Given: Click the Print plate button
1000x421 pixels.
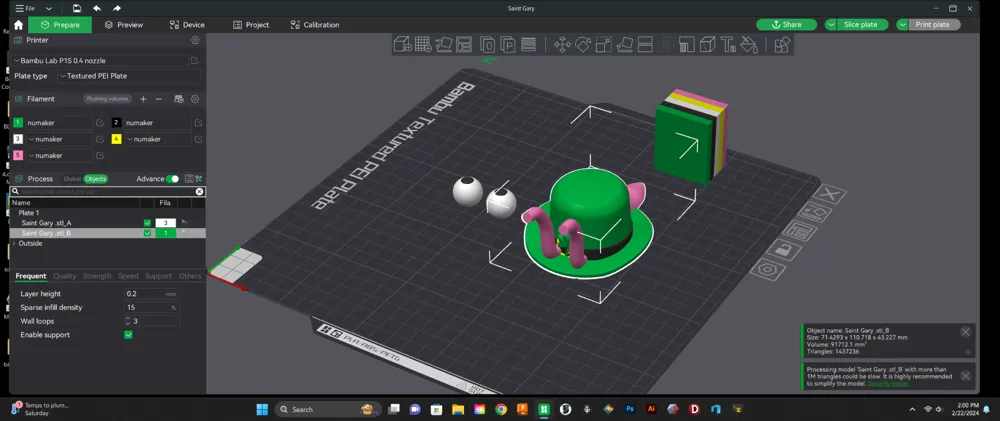Looking at the screenshot, I should [x=933, y=25].
